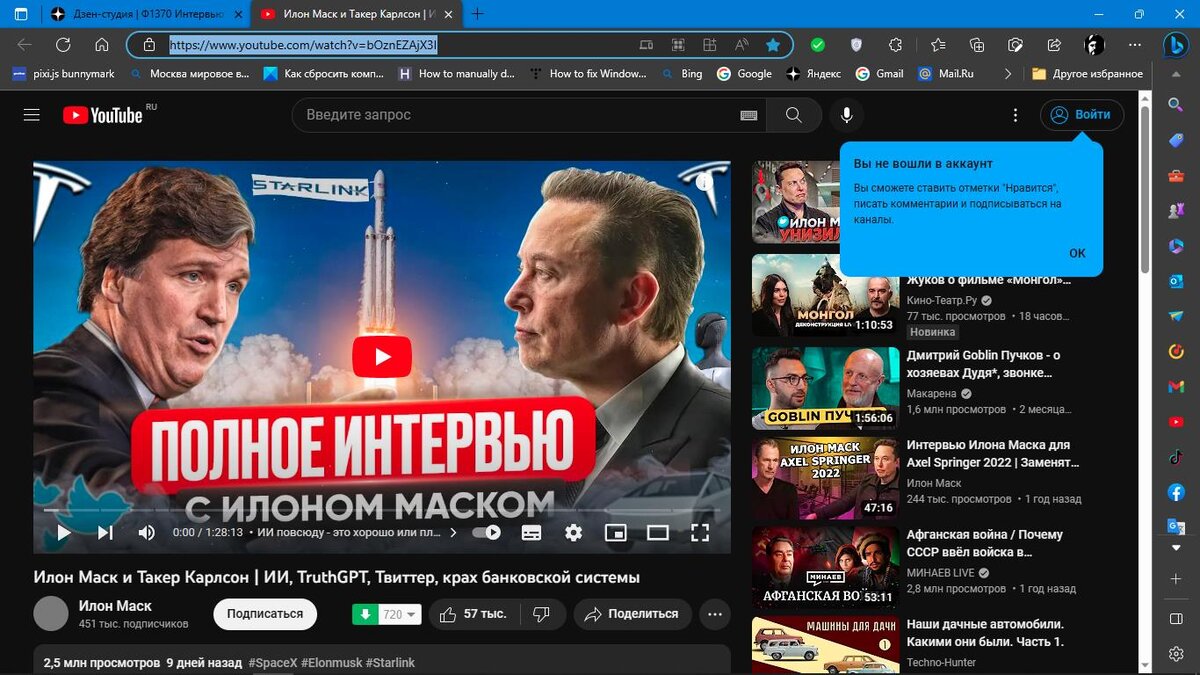Open the pixi.js bunnymark bookmark

(x=63, y=74)
